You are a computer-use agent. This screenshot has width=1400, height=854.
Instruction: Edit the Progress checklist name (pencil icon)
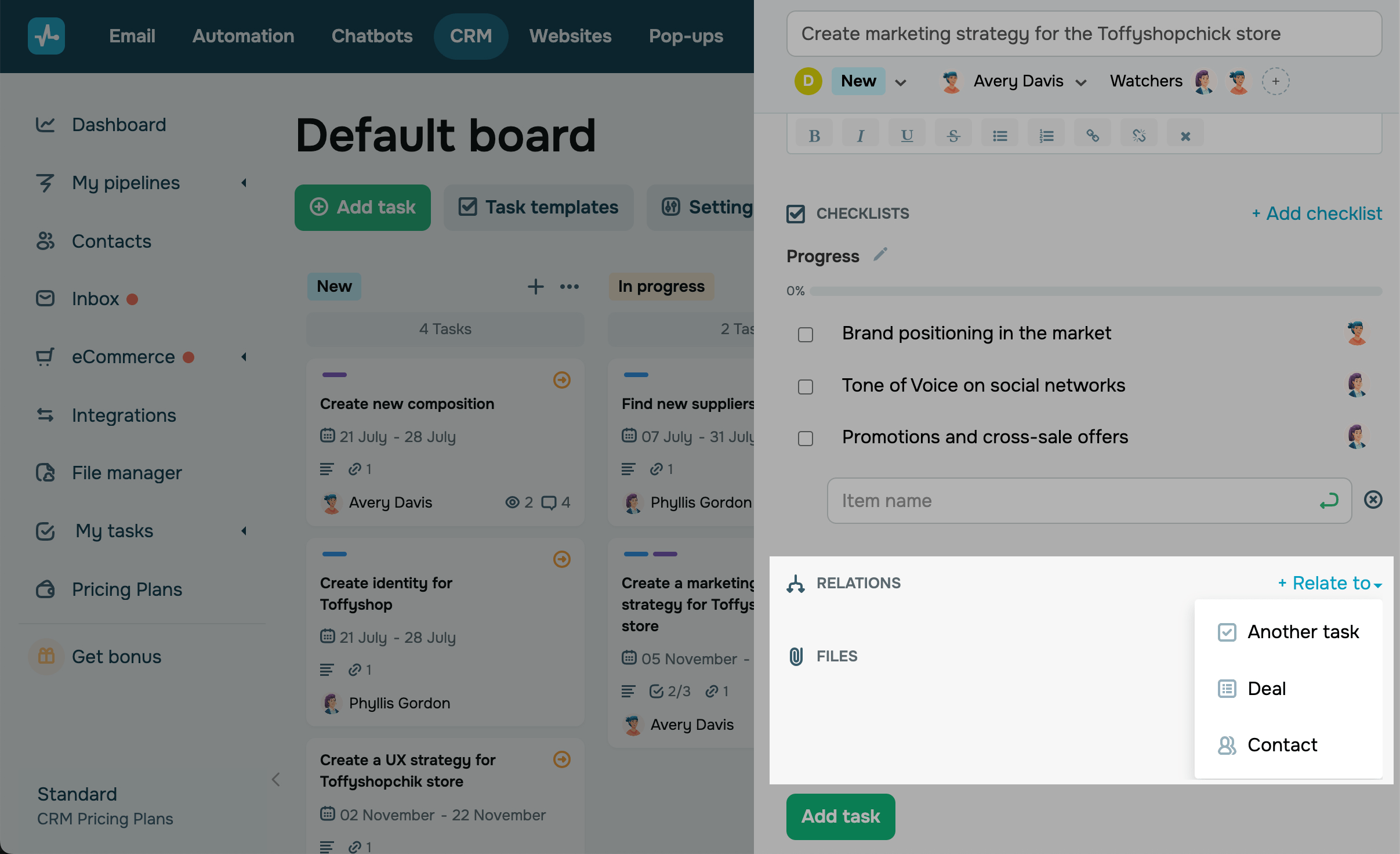coord(880,255)
